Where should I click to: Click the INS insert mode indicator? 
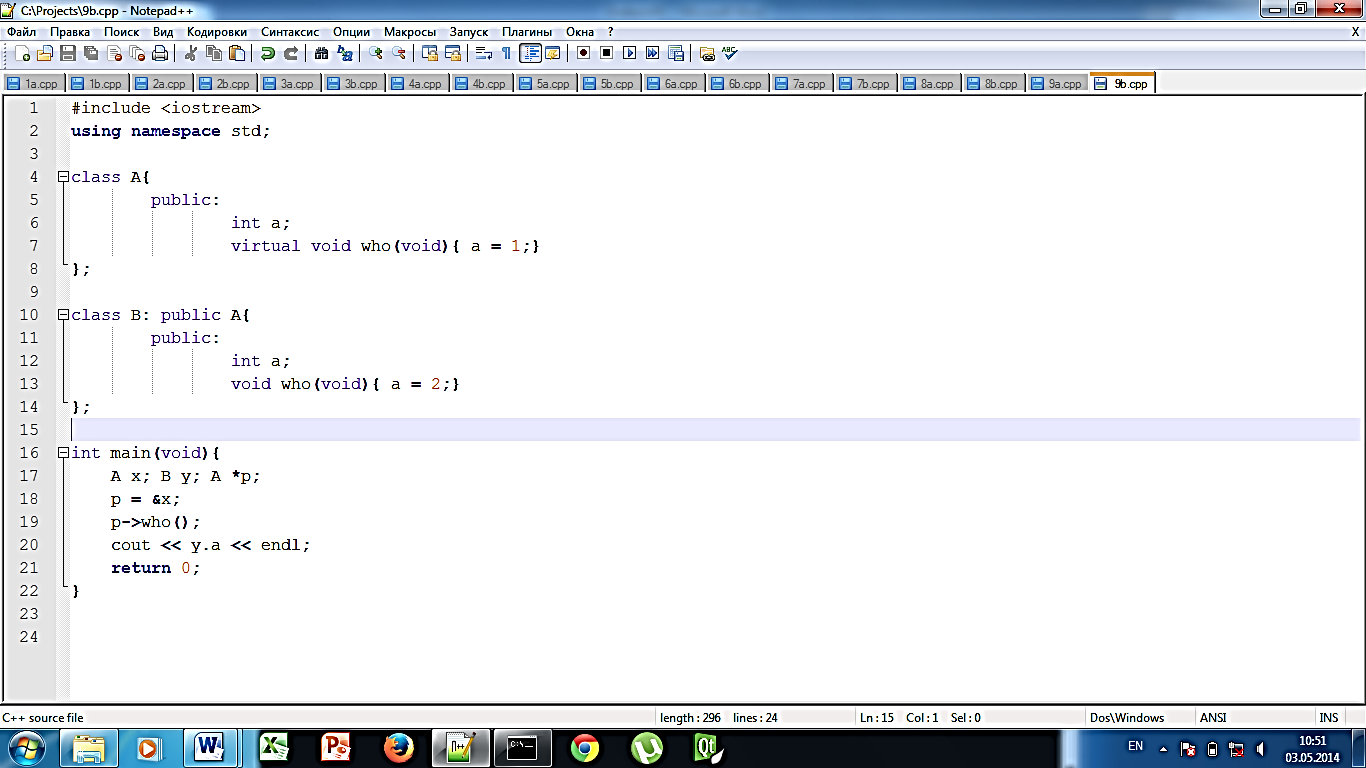click(1328, 717)
